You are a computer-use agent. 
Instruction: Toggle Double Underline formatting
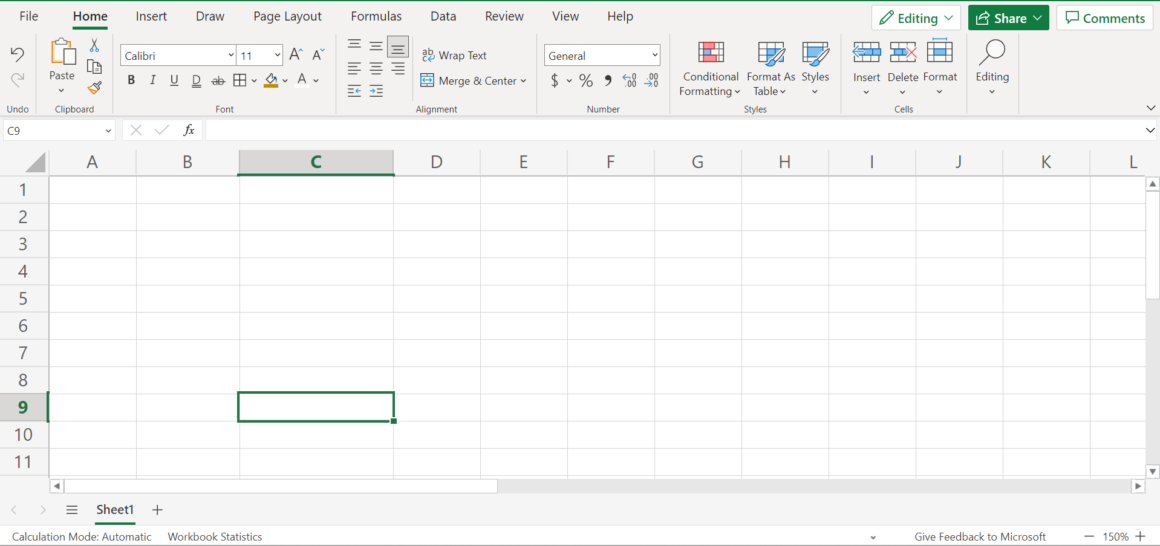(x=196, y=80)
